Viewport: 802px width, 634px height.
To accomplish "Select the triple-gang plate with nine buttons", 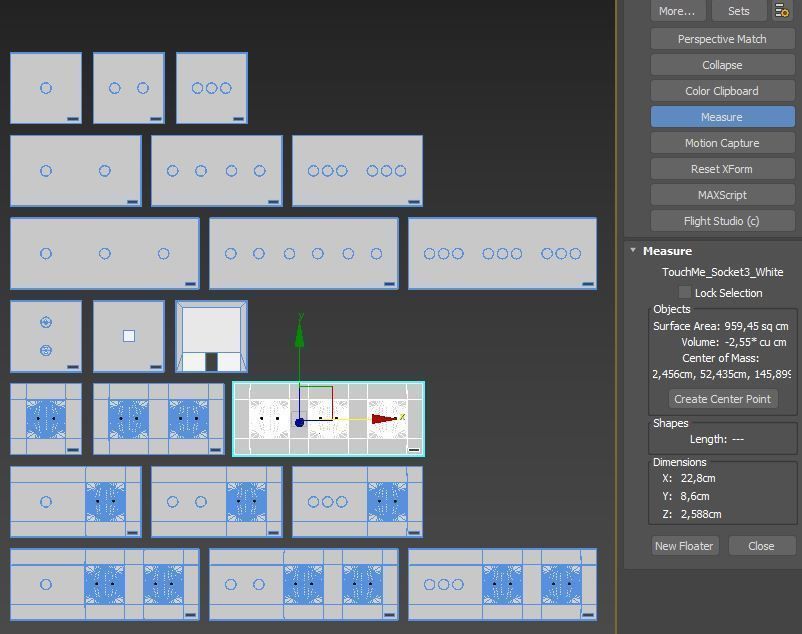I will [x=502, y=254].
